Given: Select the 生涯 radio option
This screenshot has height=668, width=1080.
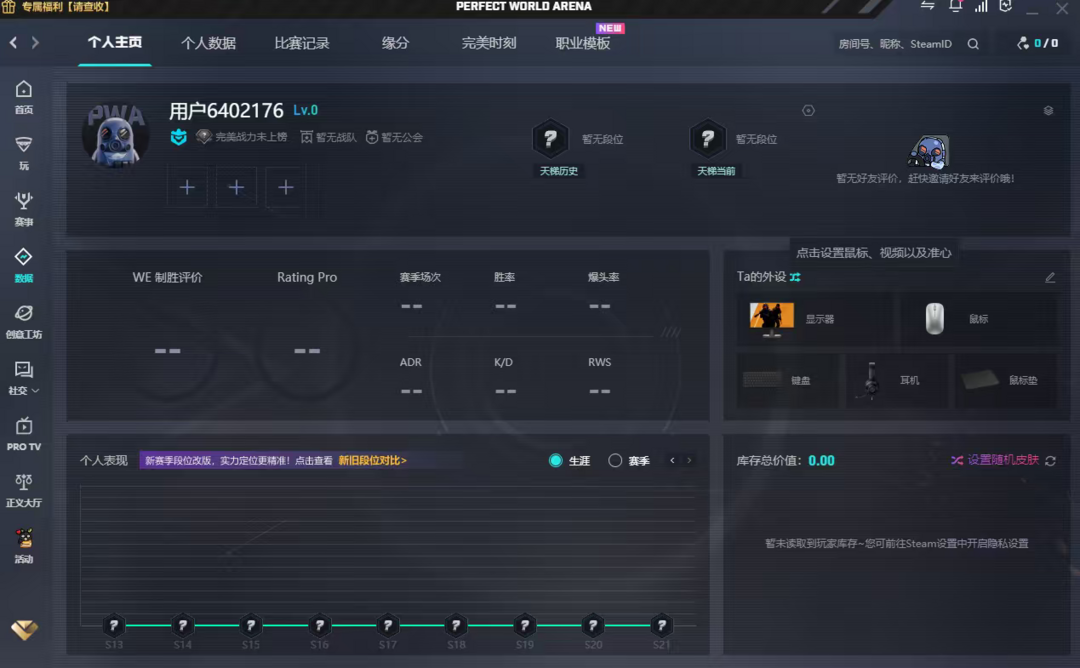Looking at the screenshot, I should (556, 461).
